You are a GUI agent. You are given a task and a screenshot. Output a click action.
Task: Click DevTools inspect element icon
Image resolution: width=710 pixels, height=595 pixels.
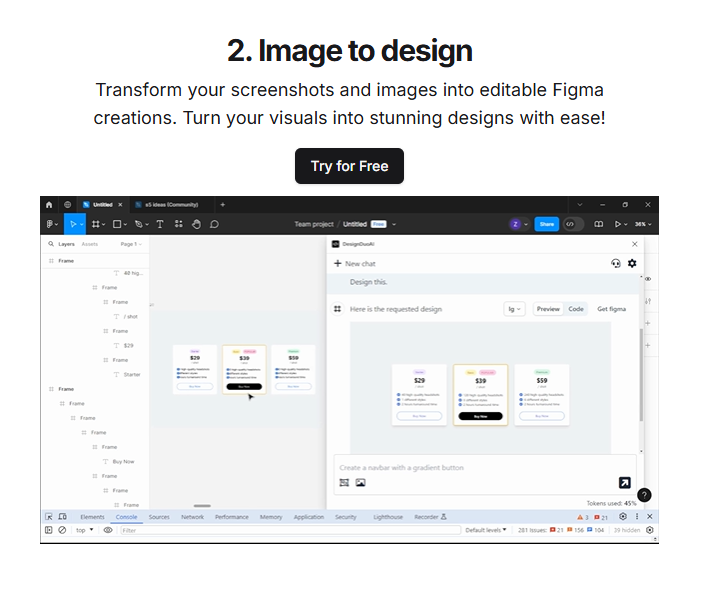pyautogui.click(x=49, y=517)
